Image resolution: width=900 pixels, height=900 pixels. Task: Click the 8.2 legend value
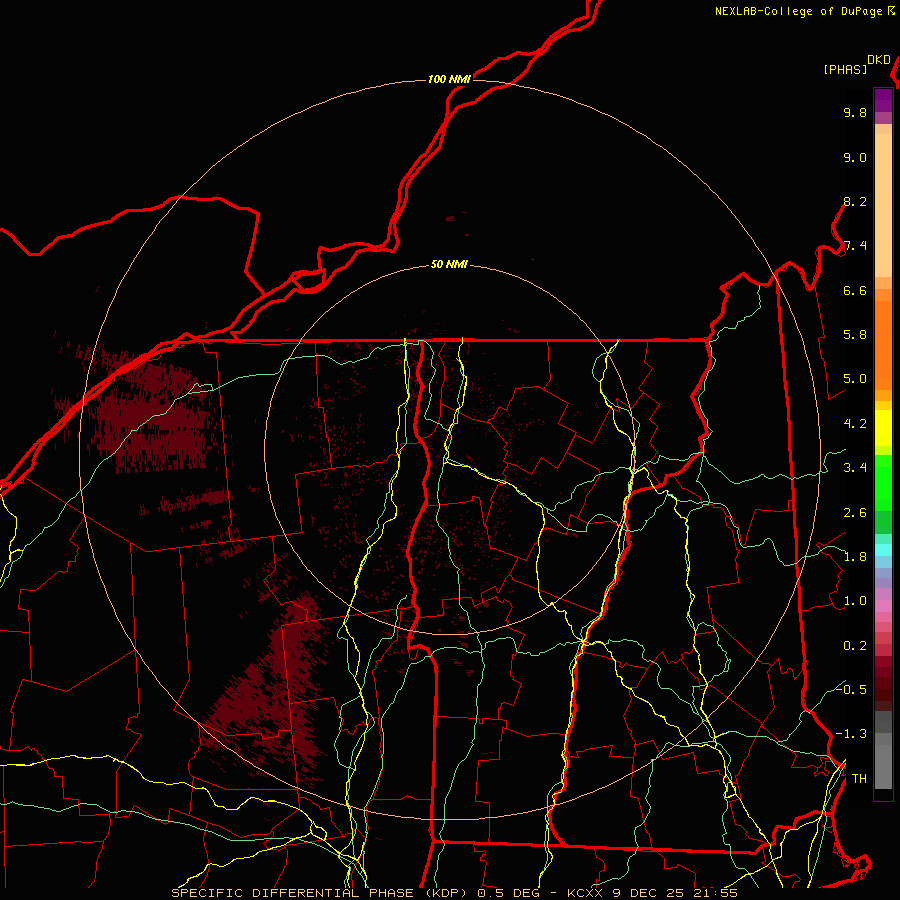pyautogui.click(x=855, y=201)
